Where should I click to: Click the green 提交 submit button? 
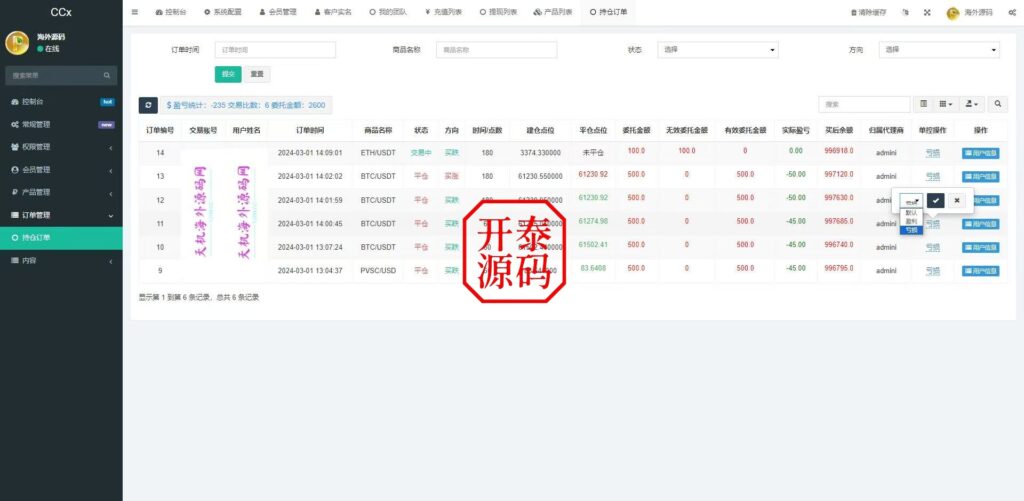click(x=228, y=74)
